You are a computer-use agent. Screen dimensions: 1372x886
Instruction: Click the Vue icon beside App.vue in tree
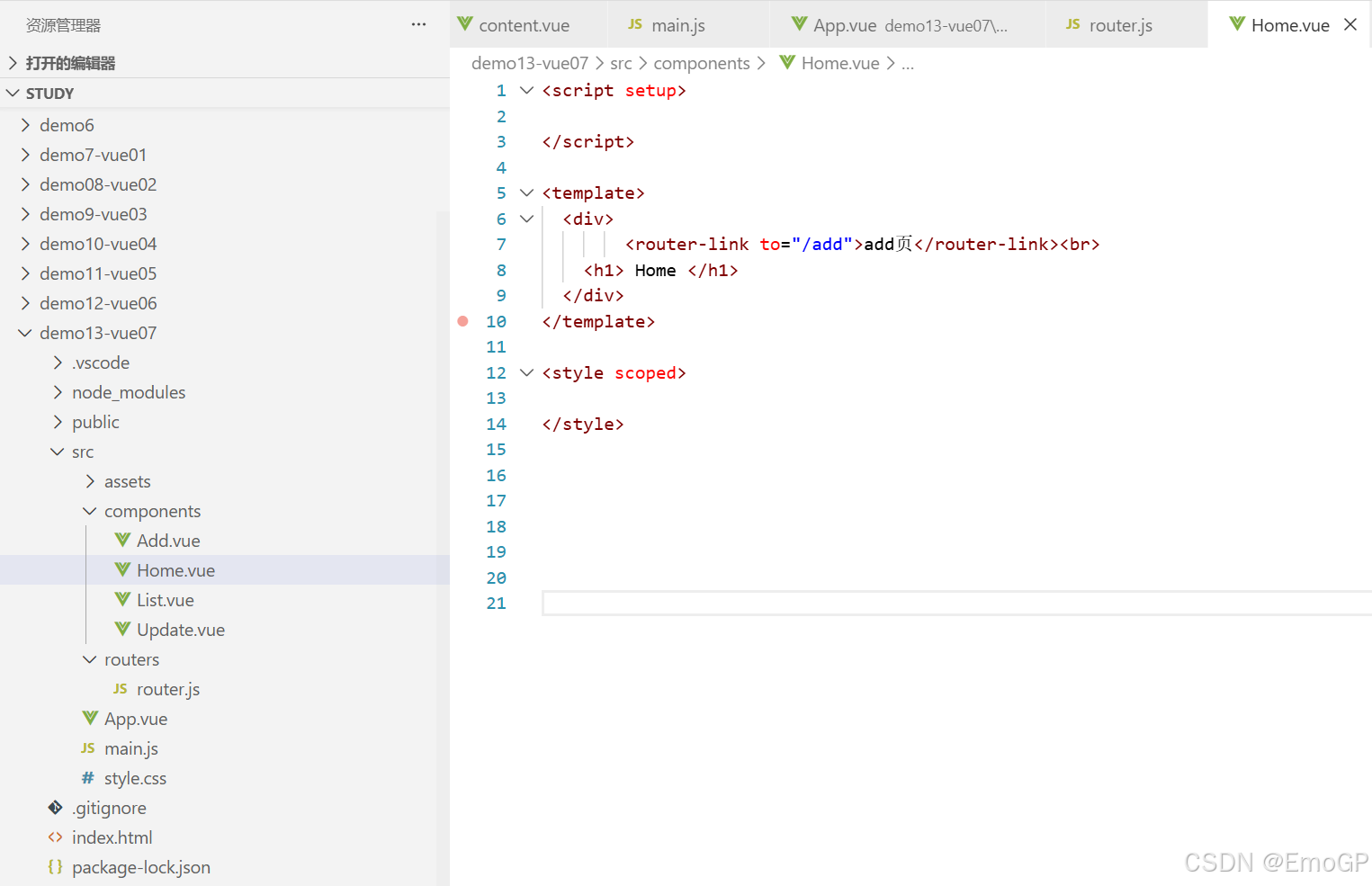click(90, 718)
